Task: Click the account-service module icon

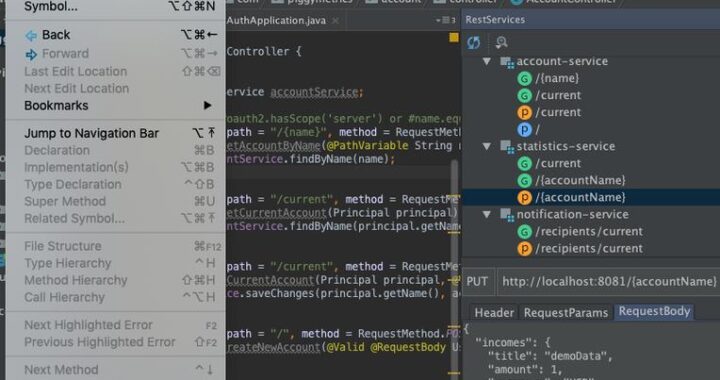Action: coord(507,62)
